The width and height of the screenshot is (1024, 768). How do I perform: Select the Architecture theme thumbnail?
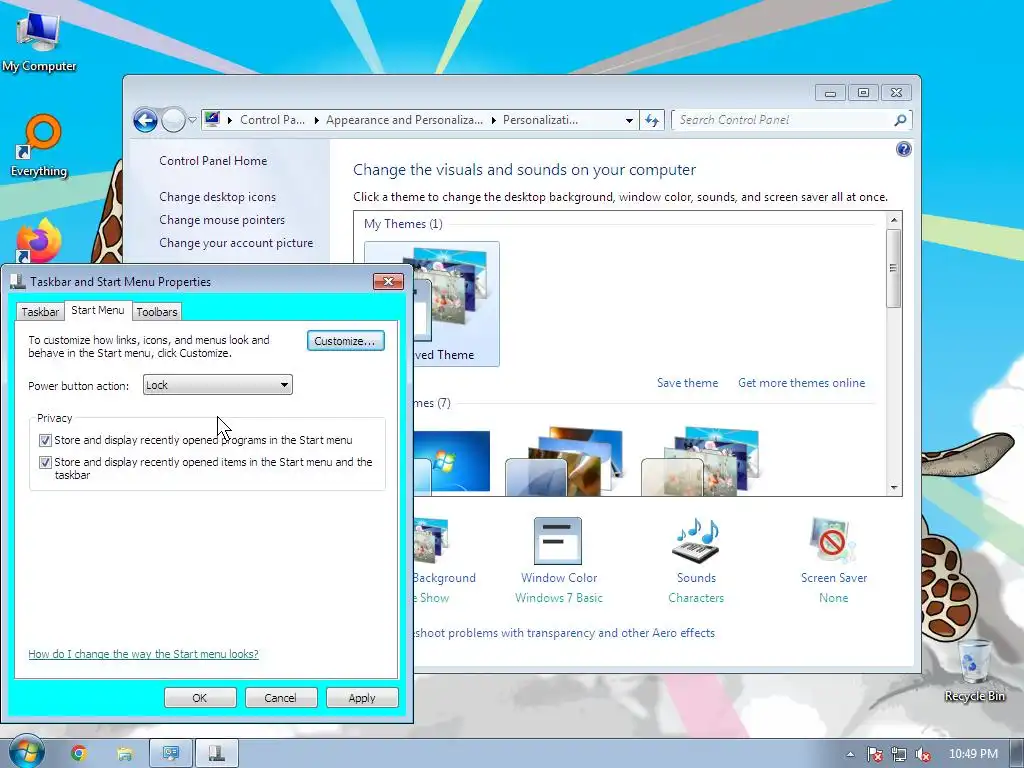[x=565, y=461]
